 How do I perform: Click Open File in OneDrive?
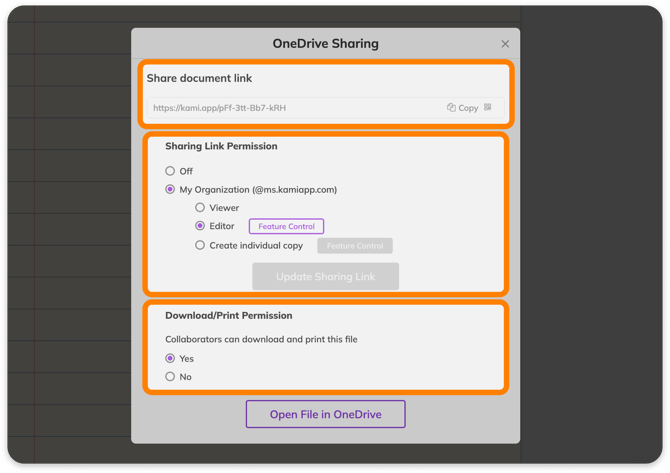(x=326, y=414)
